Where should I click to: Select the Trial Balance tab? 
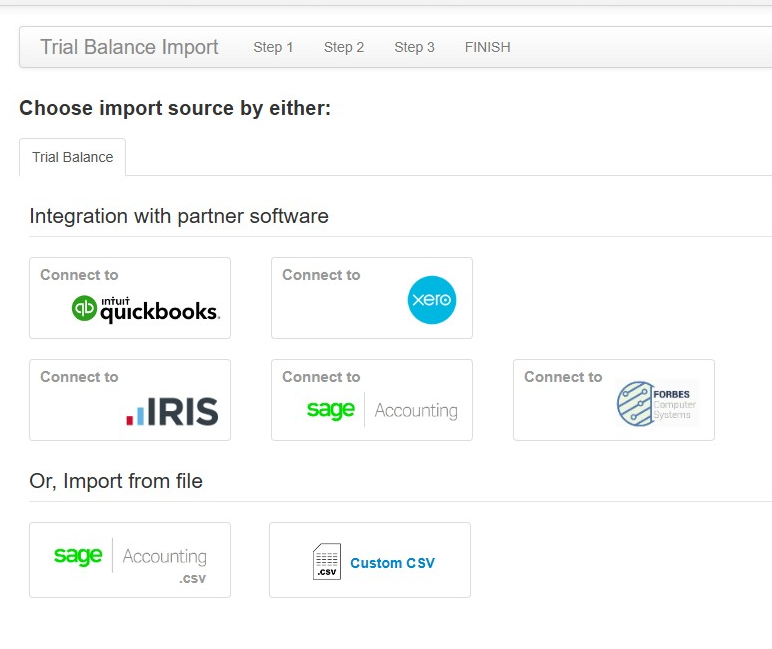tap(72, 157)
